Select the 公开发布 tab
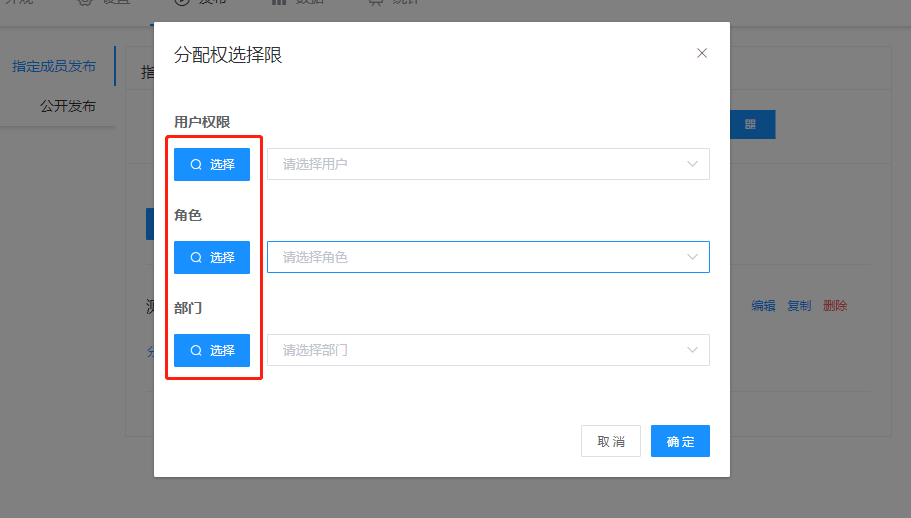This screenshot has height=518, width=911. pos(68,106)
